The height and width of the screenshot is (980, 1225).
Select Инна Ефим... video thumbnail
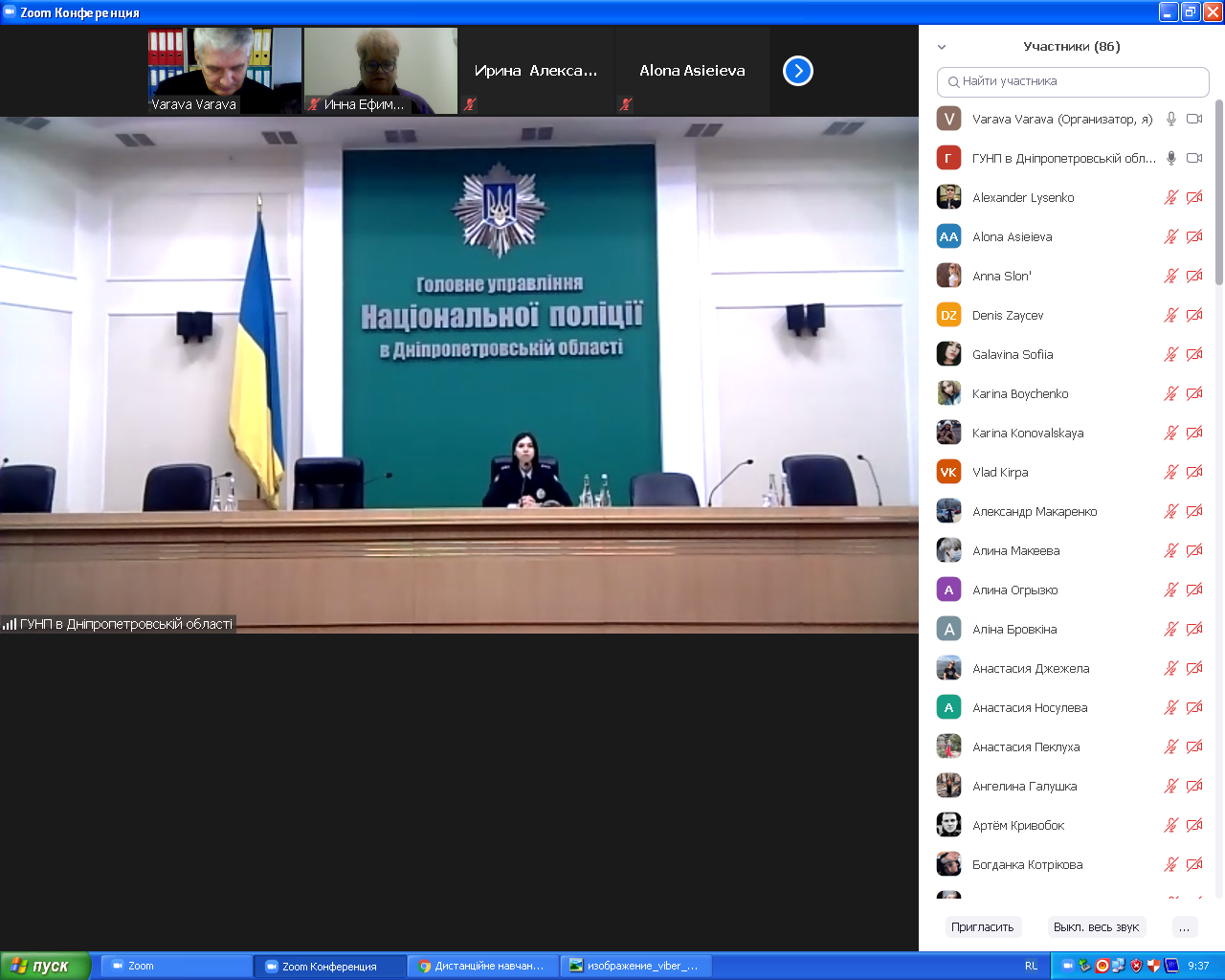(x=381, y=71)
